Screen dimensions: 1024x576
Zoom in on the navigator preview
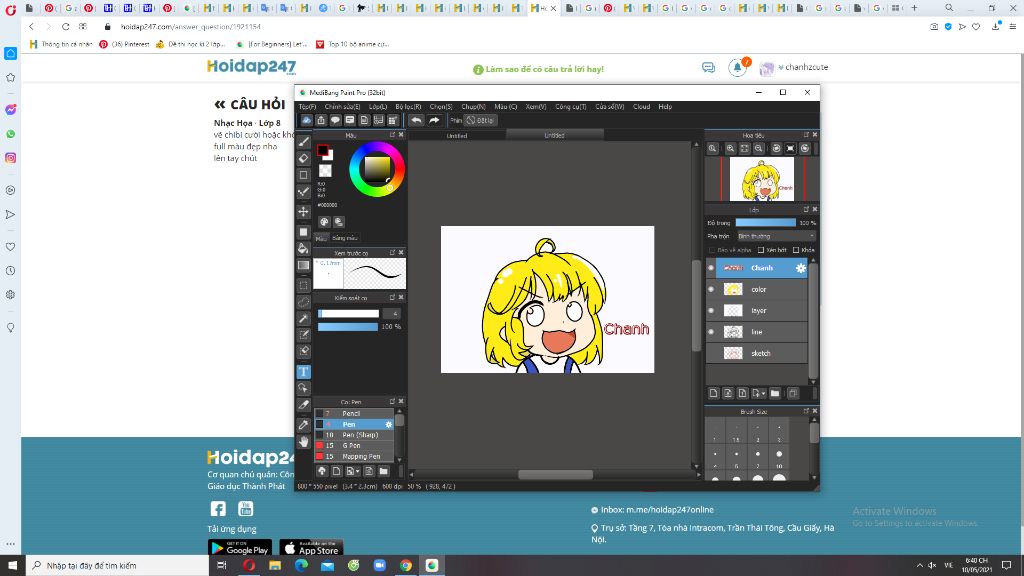(730, 148)
